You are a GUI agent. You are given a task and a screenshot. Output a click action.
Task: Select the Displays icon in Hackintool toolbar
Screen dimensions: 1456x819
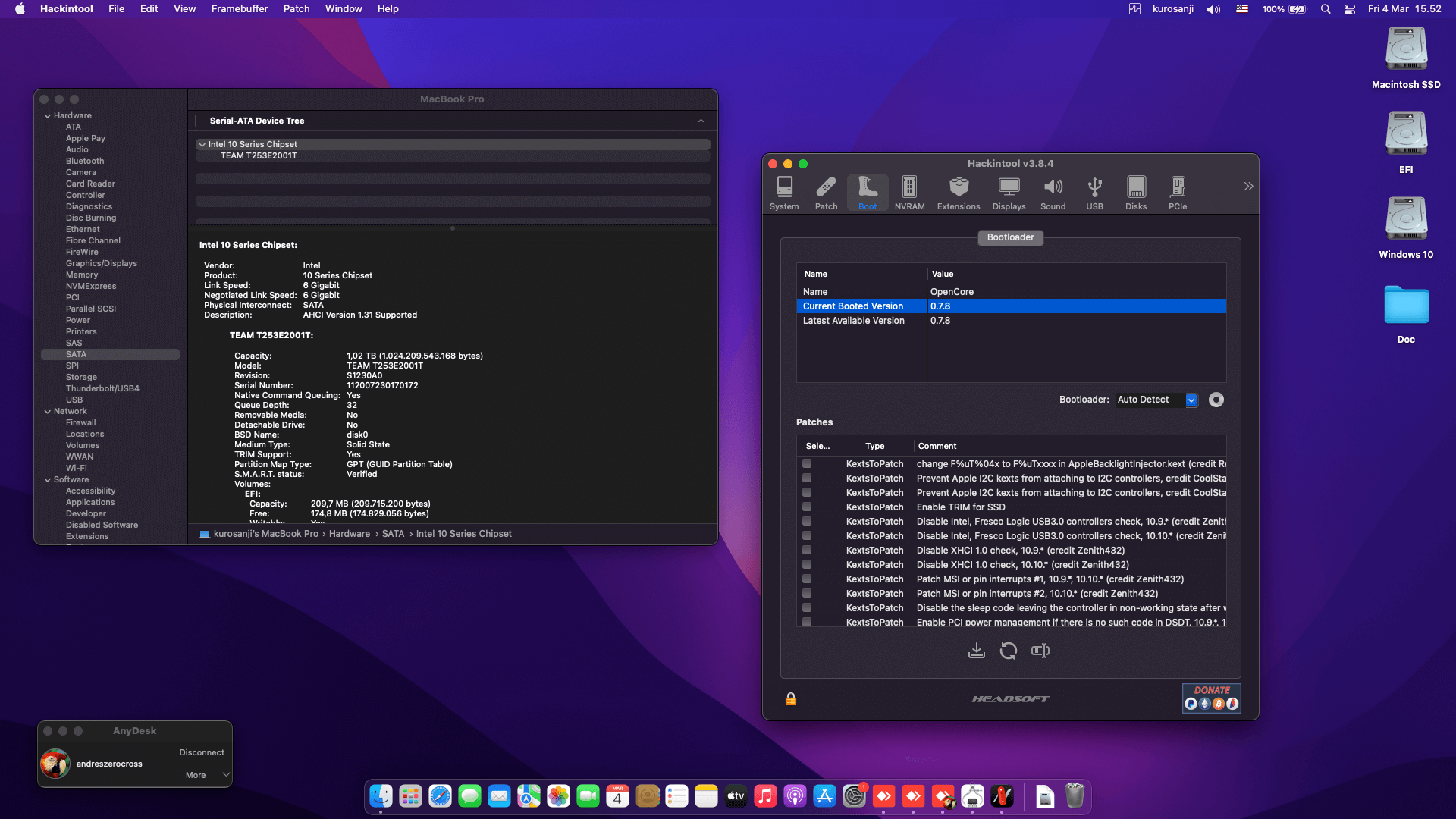[1008, 192]
